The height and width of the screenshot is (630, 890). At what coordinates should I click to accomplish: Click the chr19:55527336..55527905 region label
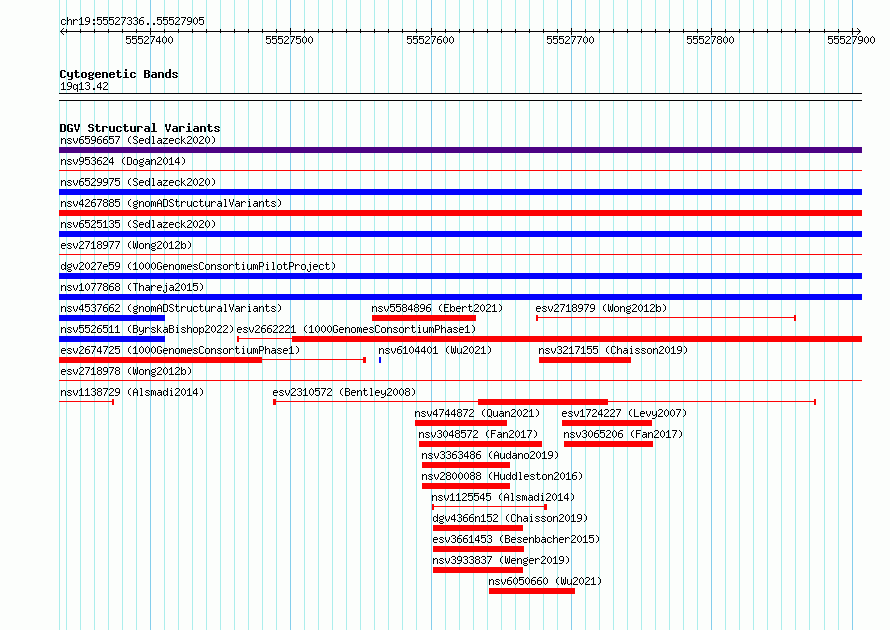(x=132, y=21)
